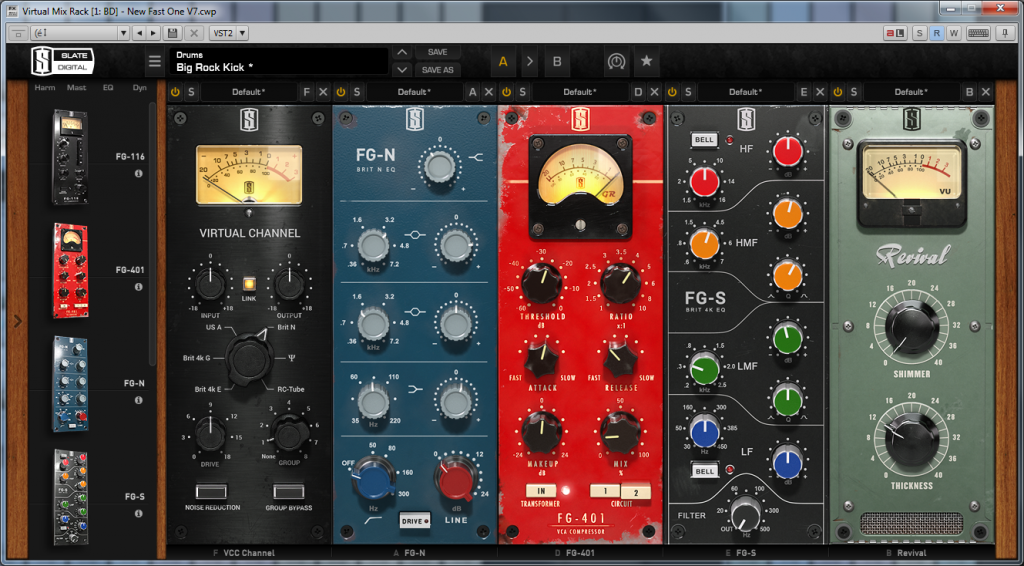1024x566 pixels.
Task: Switch to the Dyn module category tab
Action: click(140, 87)
